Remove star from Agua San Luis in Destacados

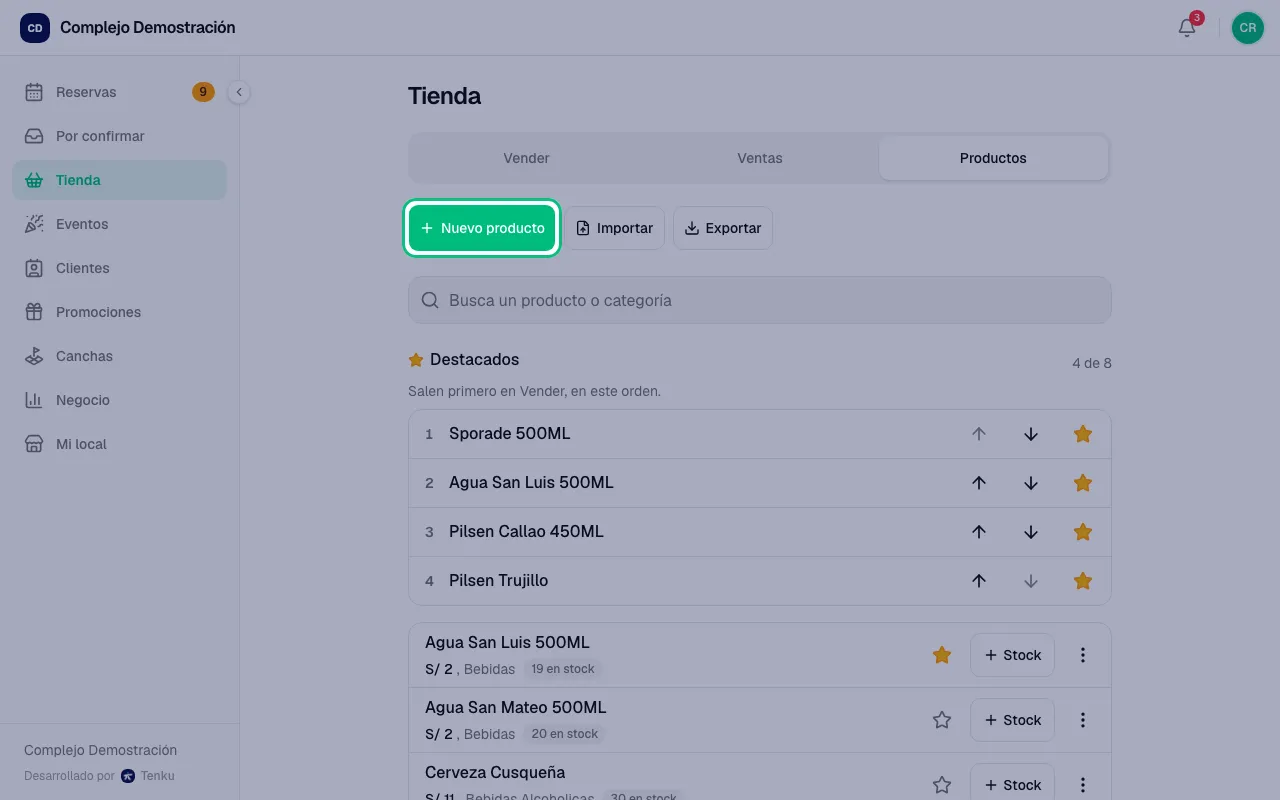pyautogui.click(x=1083, y=483)
